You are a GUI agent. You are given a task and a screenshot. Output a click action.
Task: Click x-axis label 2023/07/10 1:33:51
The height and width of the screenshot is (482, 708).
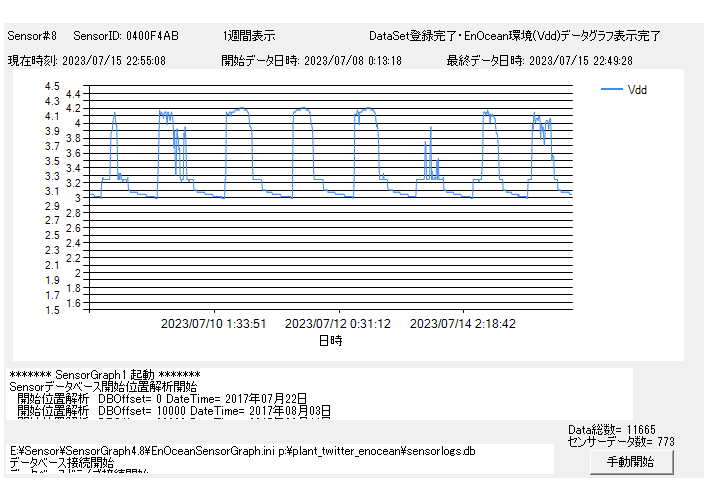point(214,324)
